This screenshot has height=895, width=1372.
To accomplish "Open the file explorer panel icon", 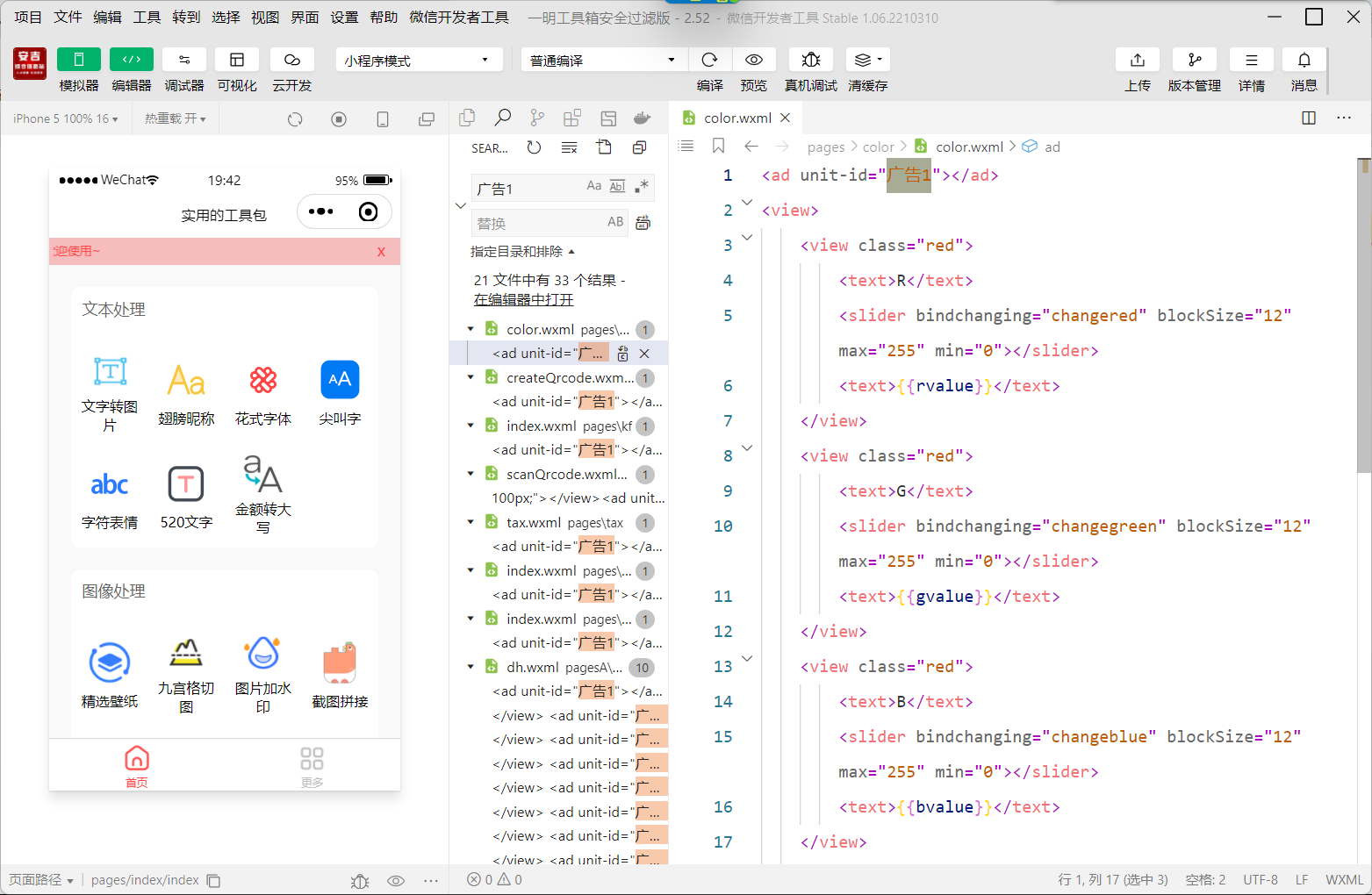I will 467,118.
